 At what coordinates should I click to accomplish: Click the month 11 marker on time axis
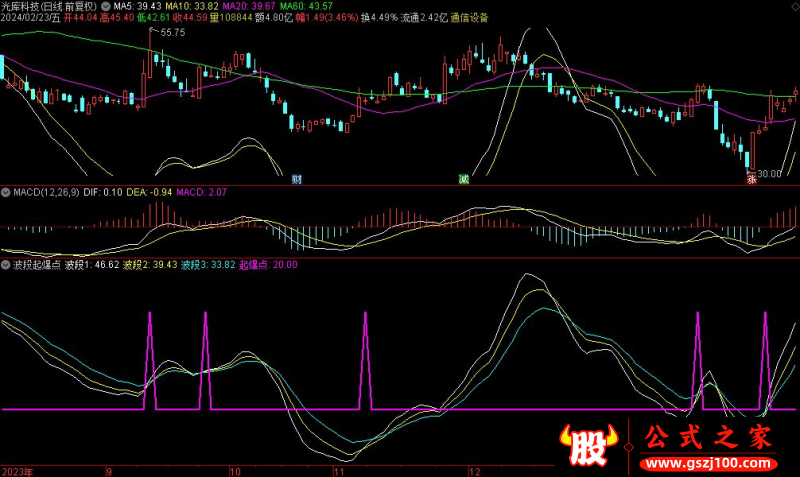(x=338, y=469)
